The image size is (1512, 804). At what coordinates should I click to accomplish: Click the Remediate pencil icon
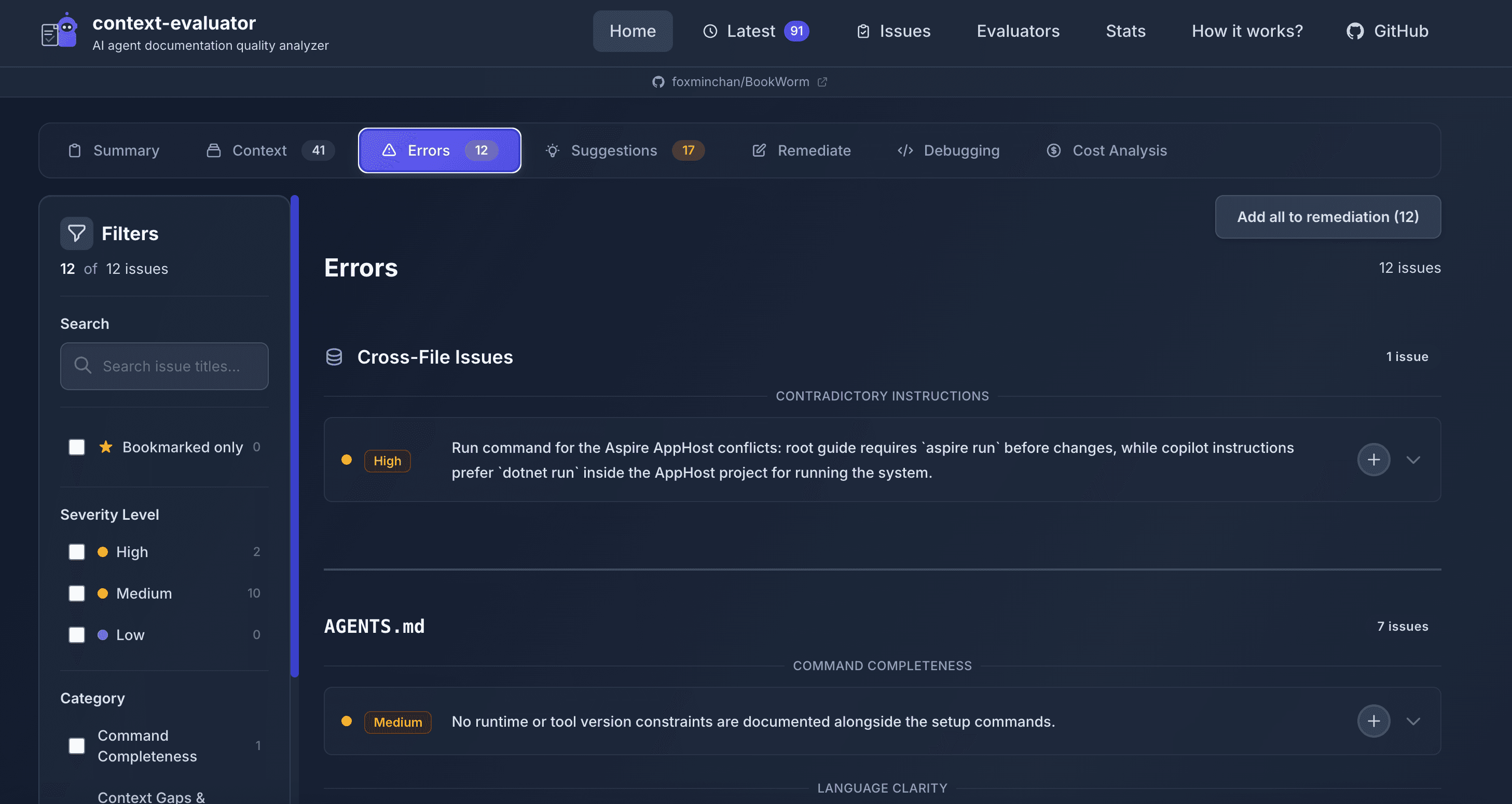point(759,150)
